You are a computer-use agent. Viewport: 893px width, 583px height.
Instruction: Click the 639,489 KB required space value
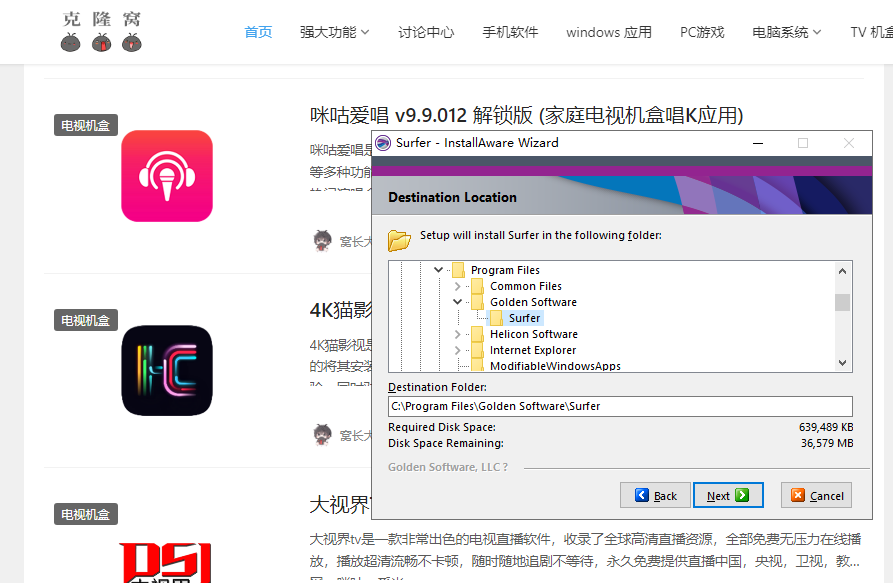pos(826,427)
